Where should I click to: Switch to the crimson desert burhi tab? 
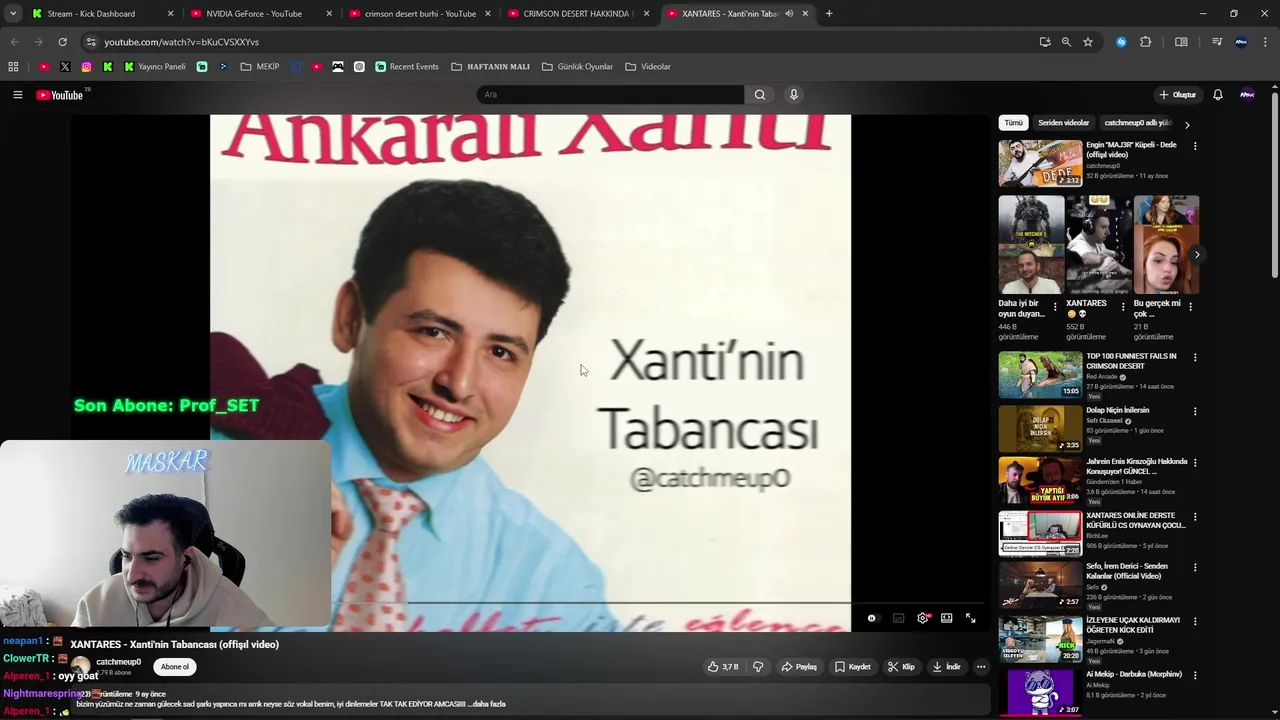[418, 14]
